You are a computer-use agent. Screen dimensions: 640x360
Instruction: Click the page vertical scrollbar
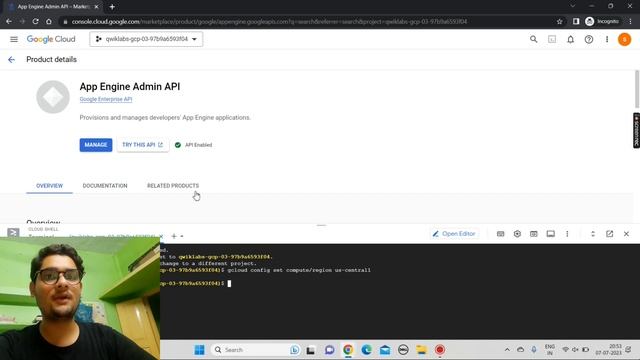[x=637, y=89]
